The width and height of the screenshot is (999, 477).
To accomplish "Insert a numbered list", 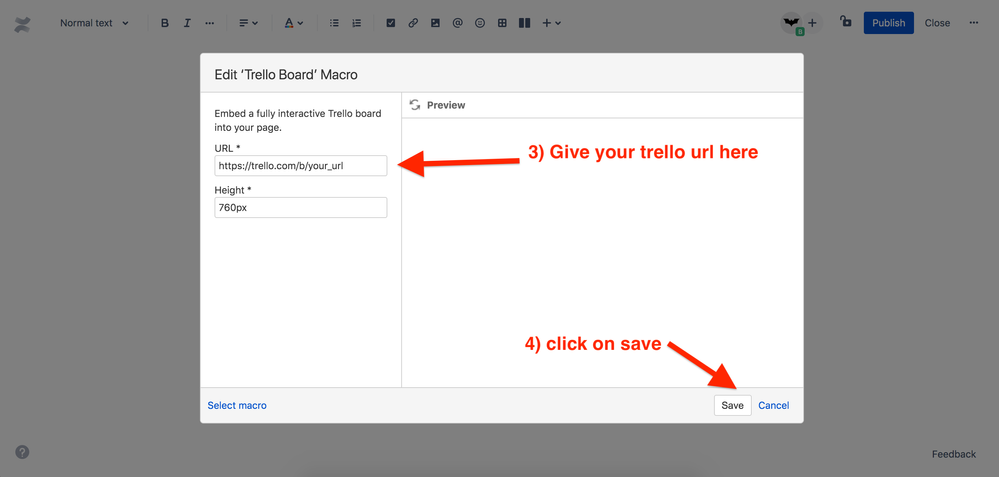I will pos(357,23).
